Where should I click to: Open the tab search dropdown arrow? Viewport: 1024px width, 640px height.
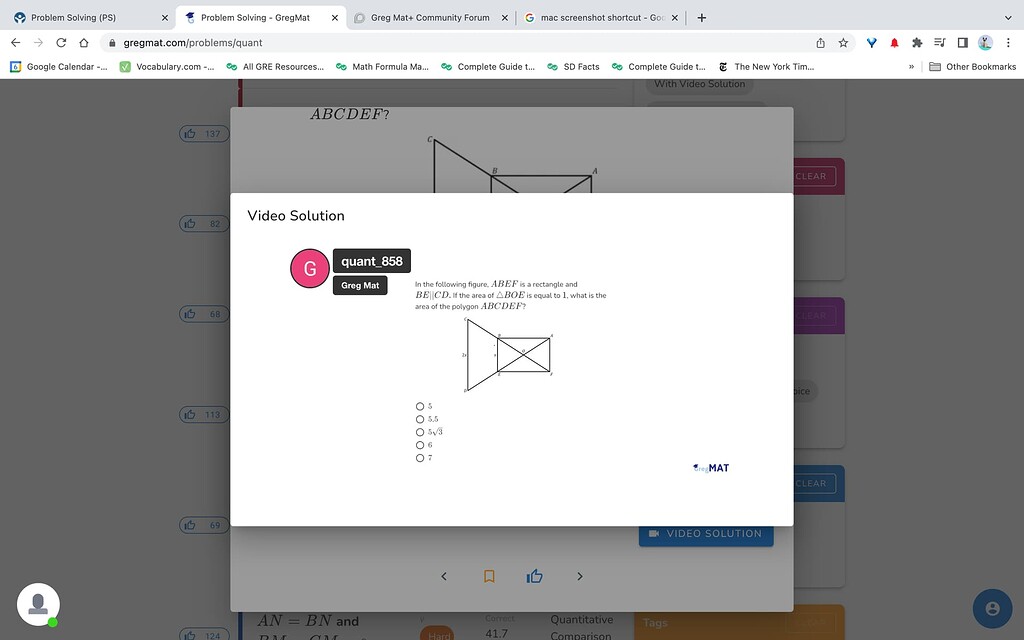[x=1008, y=18]
